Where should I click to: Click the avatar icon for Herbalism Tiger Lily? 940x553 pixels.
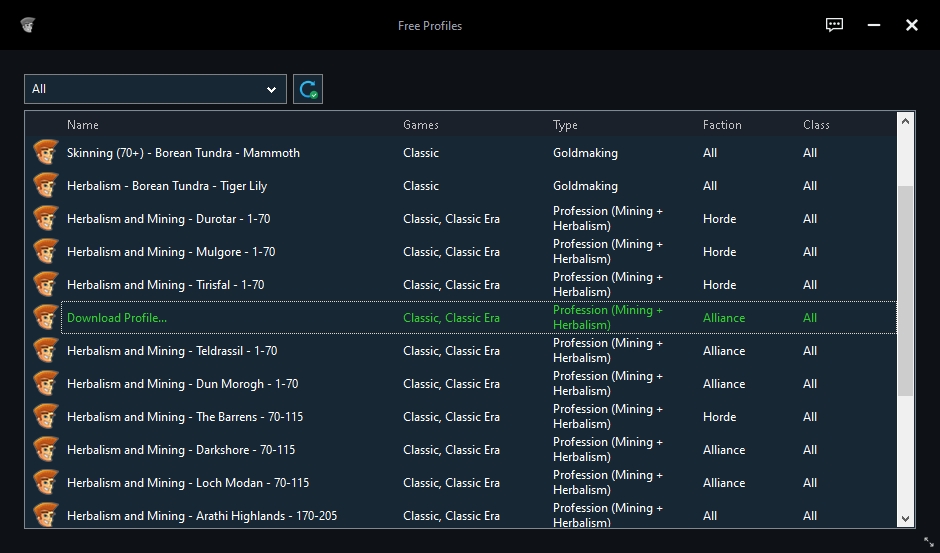(45, 186)
